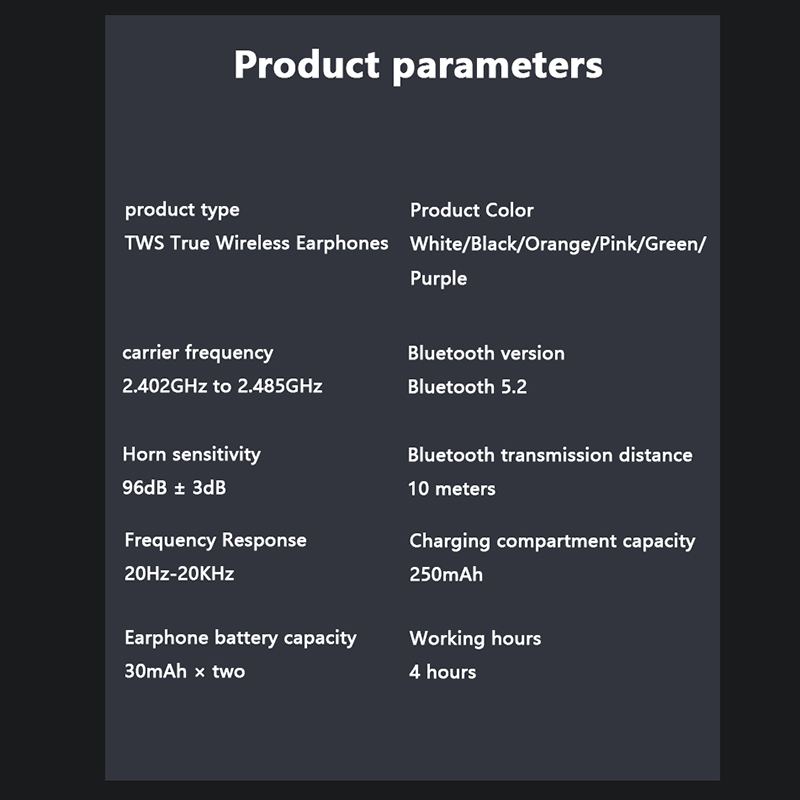
Task: Select the Bluetooth 5.2 value
Action: pyautogui.click(x=467, y=387)
